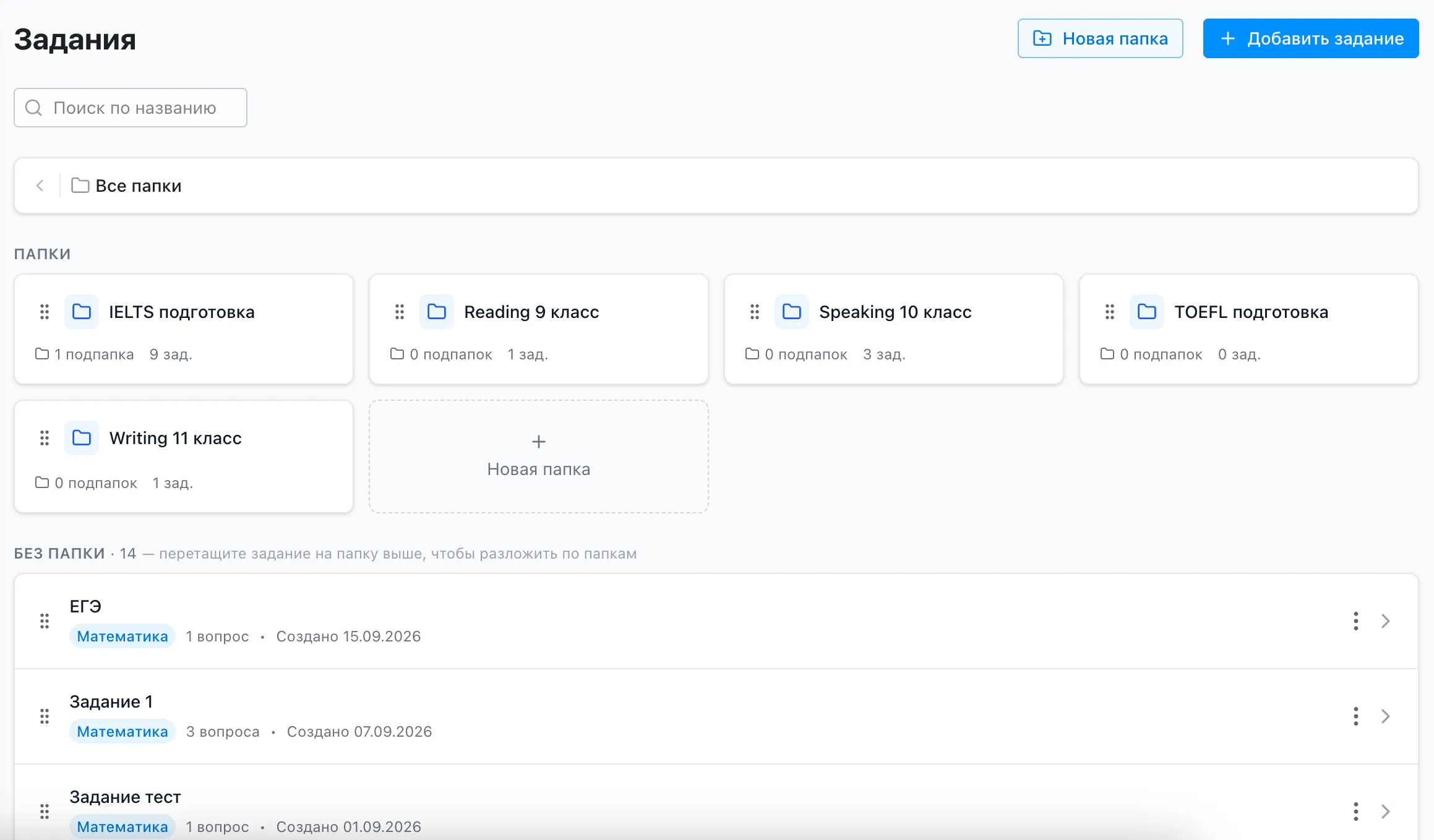Image resolution: width=1434 pixels, height=840 pixels.
Task: Expand the ЕГЭ task with its right chevron
Action: (x=1386, y=621)
